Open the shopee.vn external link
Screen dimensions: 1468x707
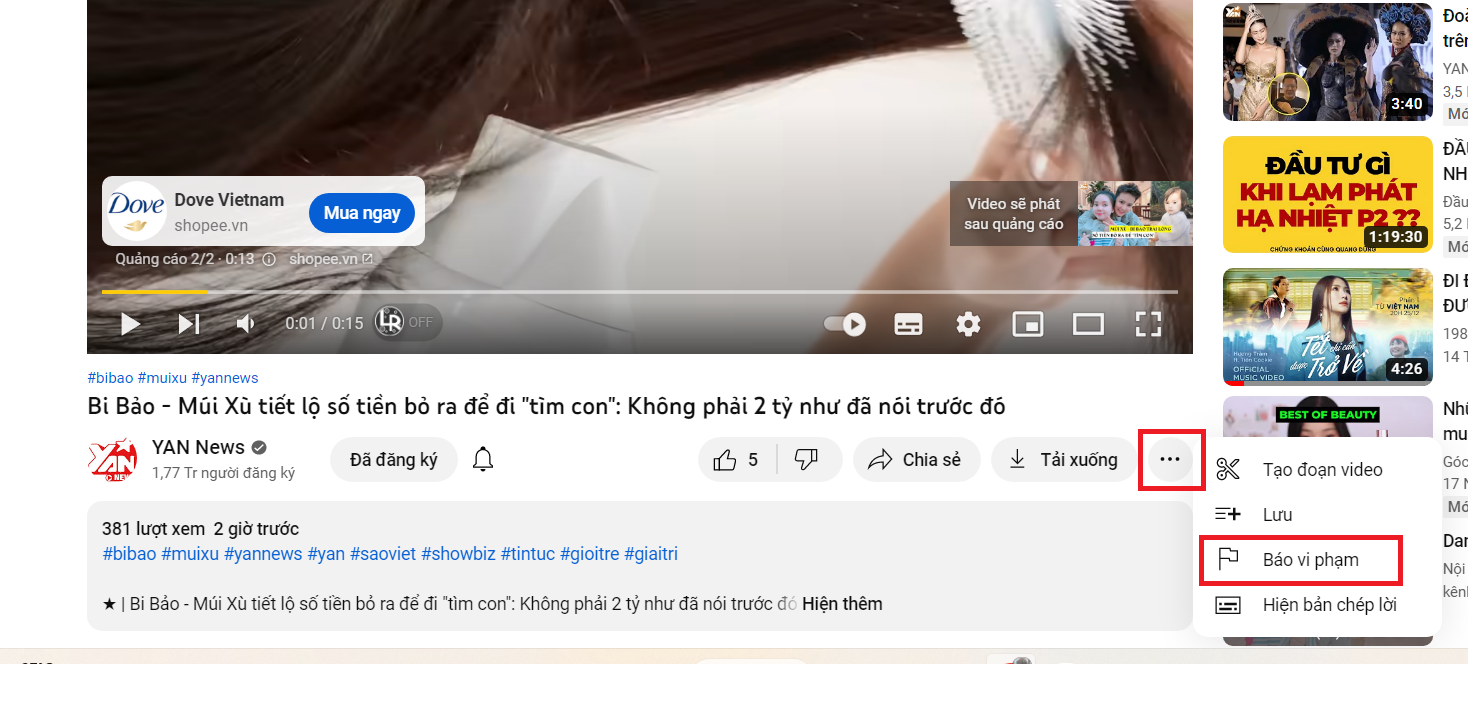tap(331, 259)
